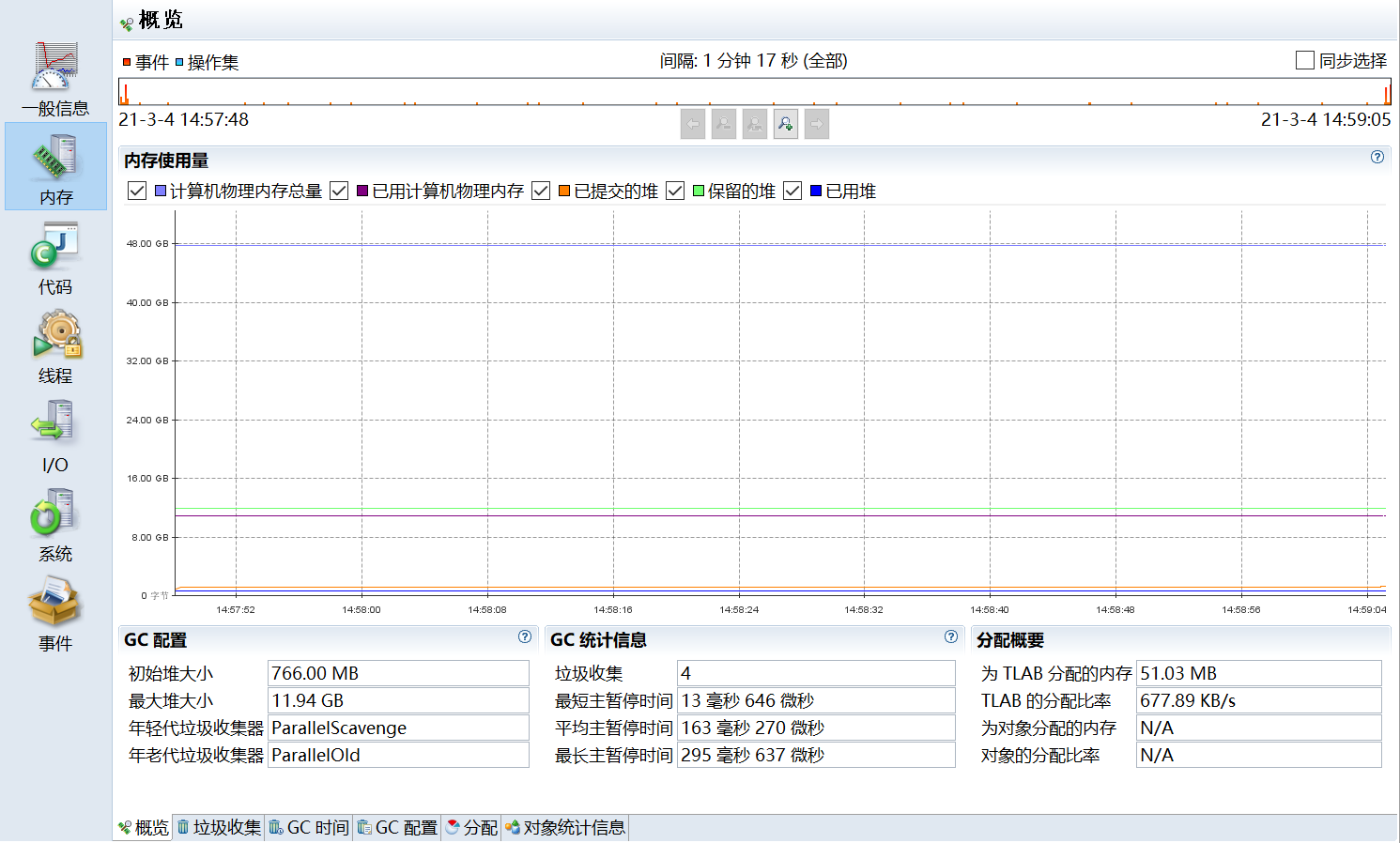Open the I/O page in the sidebar
1400x843 pixels.
click(x=54, y=434)
